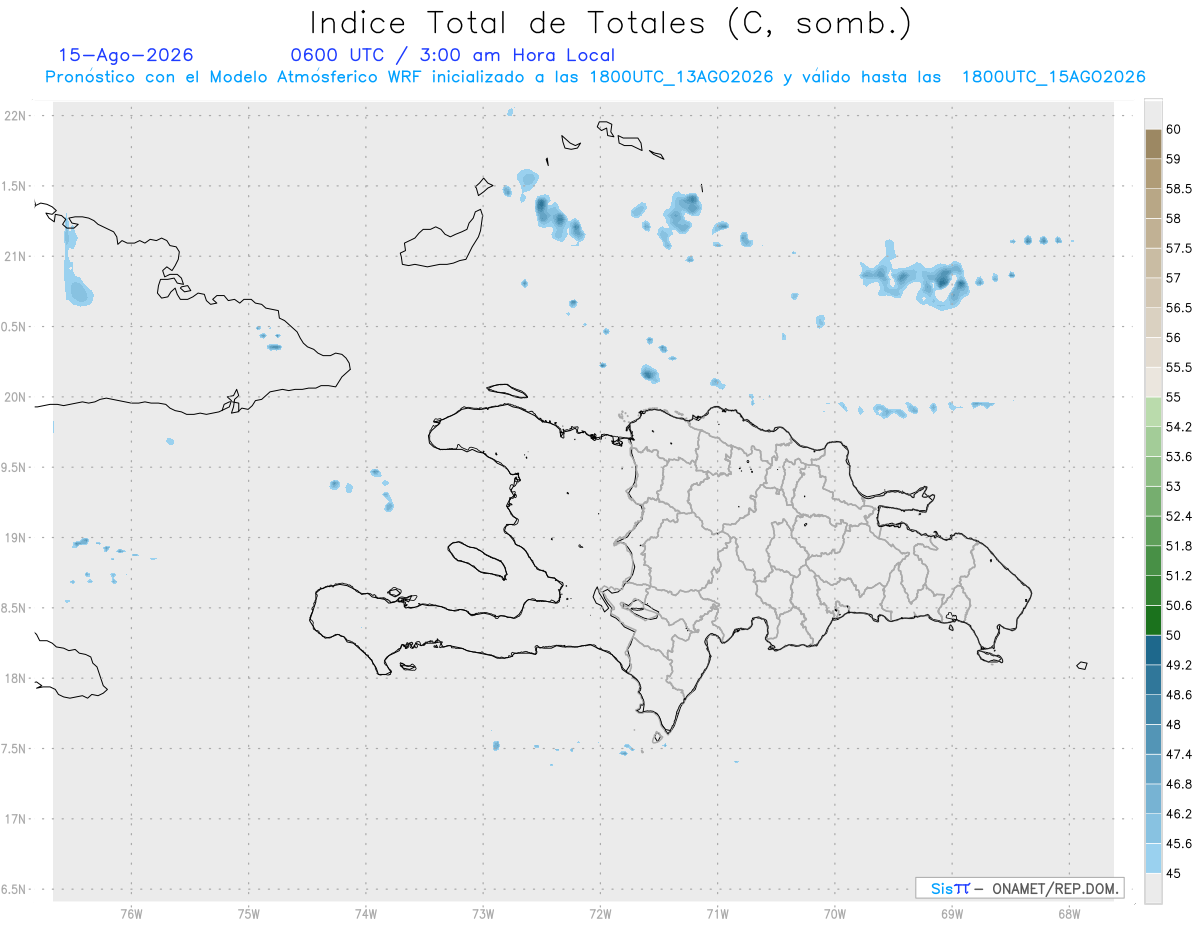
Task: Click the 74W longitude axis label
Action: (x=366, y=913)
